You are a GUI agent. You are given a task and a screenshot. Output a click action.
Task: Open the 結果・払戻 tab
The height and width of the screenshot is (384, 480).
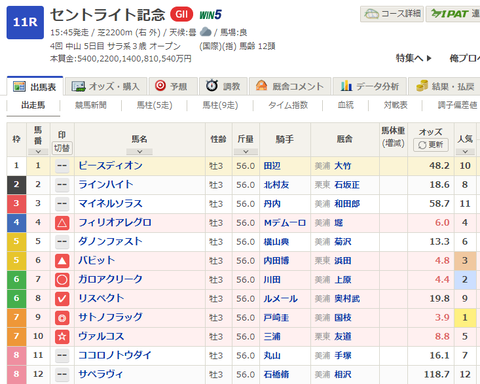click(x=444, y=86)
